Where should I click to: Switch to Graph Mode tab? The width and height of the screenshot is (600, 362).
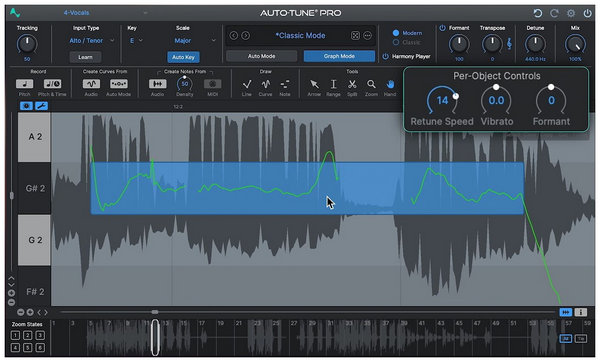pos(339,56)
